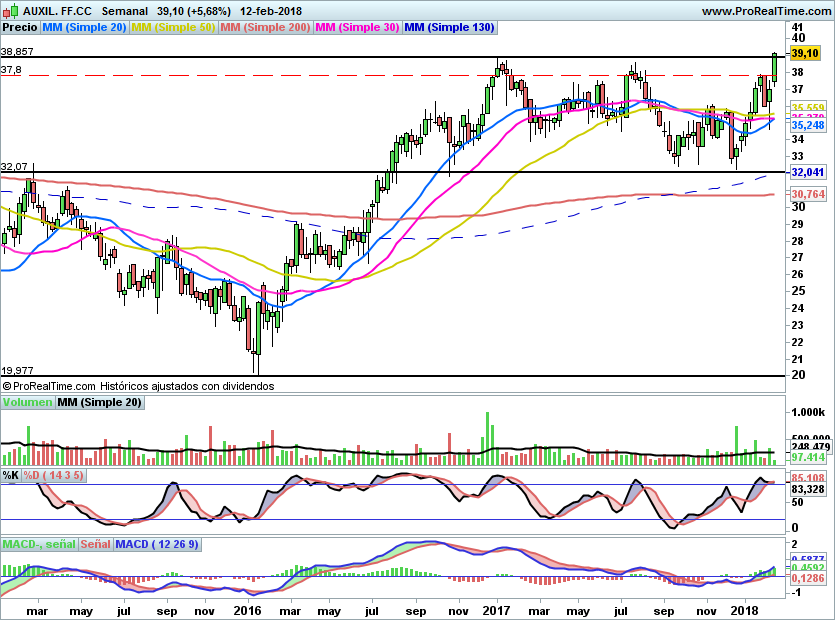The height and width of the screenshot is (620, 835).
Task: Open the www.ProRealTime.com link
Action: point(764,11)
